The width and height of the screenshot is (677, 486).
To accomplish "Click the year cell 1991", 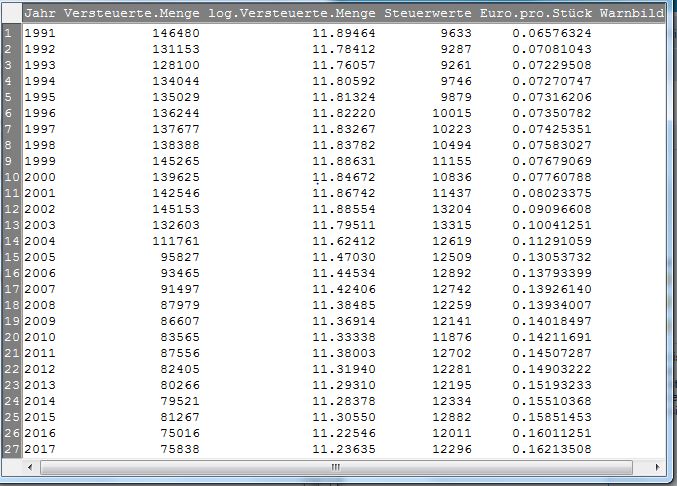I will (x=40, y=32).
